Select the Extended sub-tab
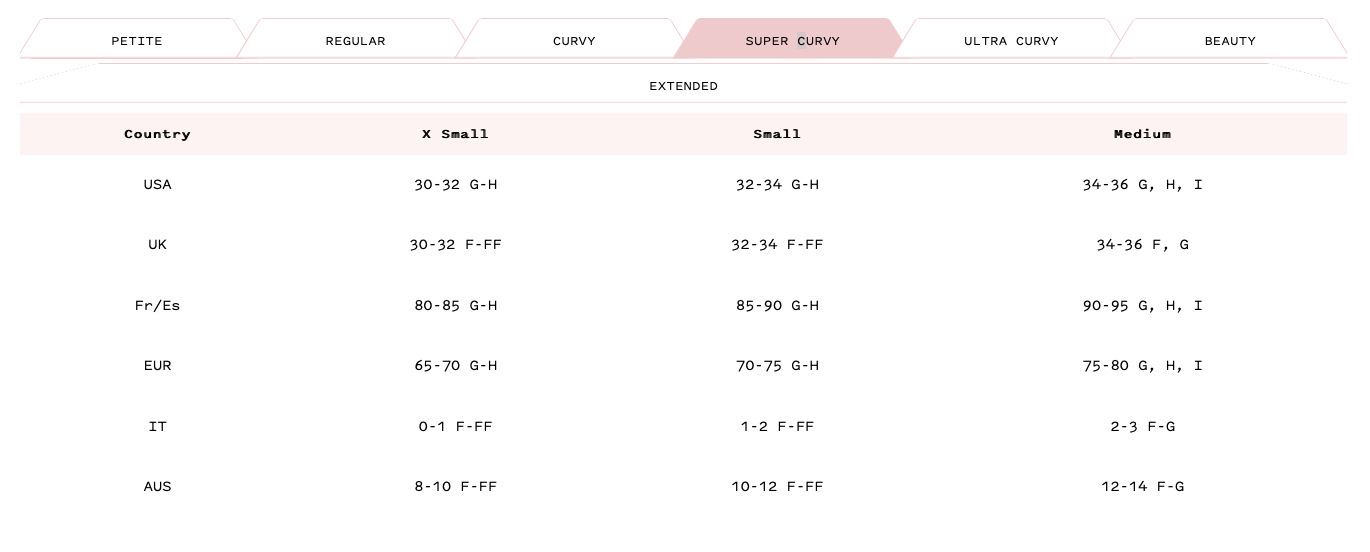The height and width of the screenshot is (552, 1370). tap(683, 86)
